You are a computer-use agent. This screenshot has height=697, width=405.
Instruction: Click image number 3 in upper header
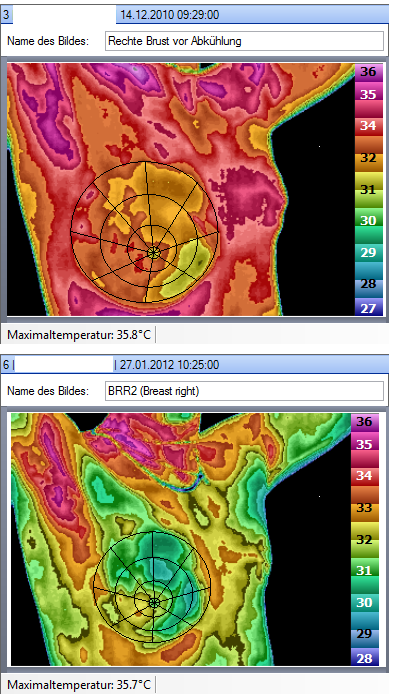point(6,15)
